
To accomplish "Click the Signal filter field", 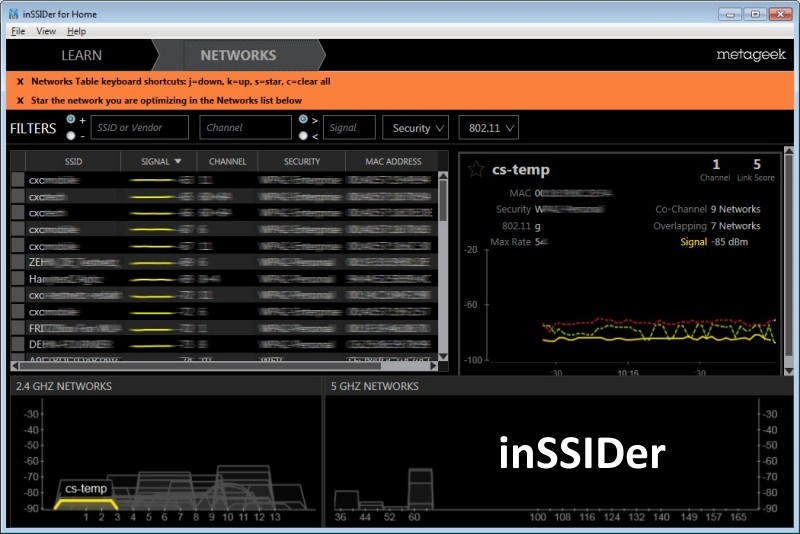I will point(349,128).
